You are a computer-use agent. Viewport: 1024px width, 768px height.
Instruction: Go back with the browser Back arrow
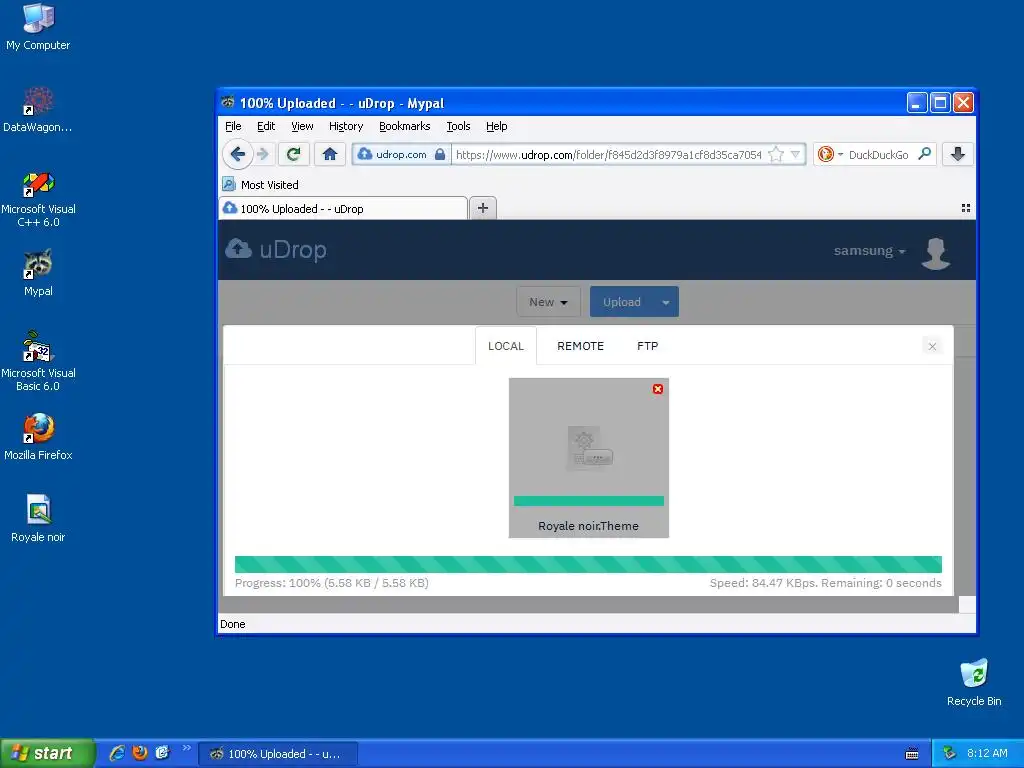(x=238, y=154)
